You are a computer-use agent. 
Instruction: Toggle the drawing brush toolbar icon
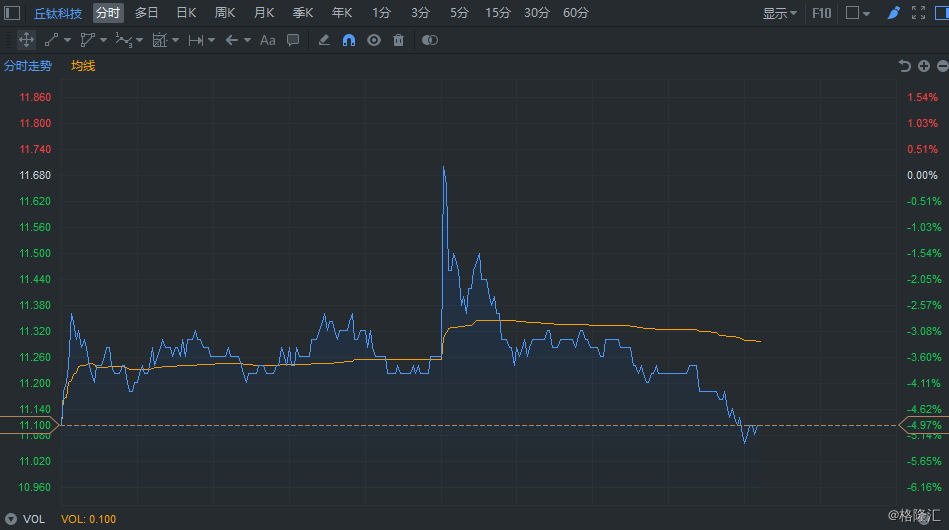[x=893, y=13]
